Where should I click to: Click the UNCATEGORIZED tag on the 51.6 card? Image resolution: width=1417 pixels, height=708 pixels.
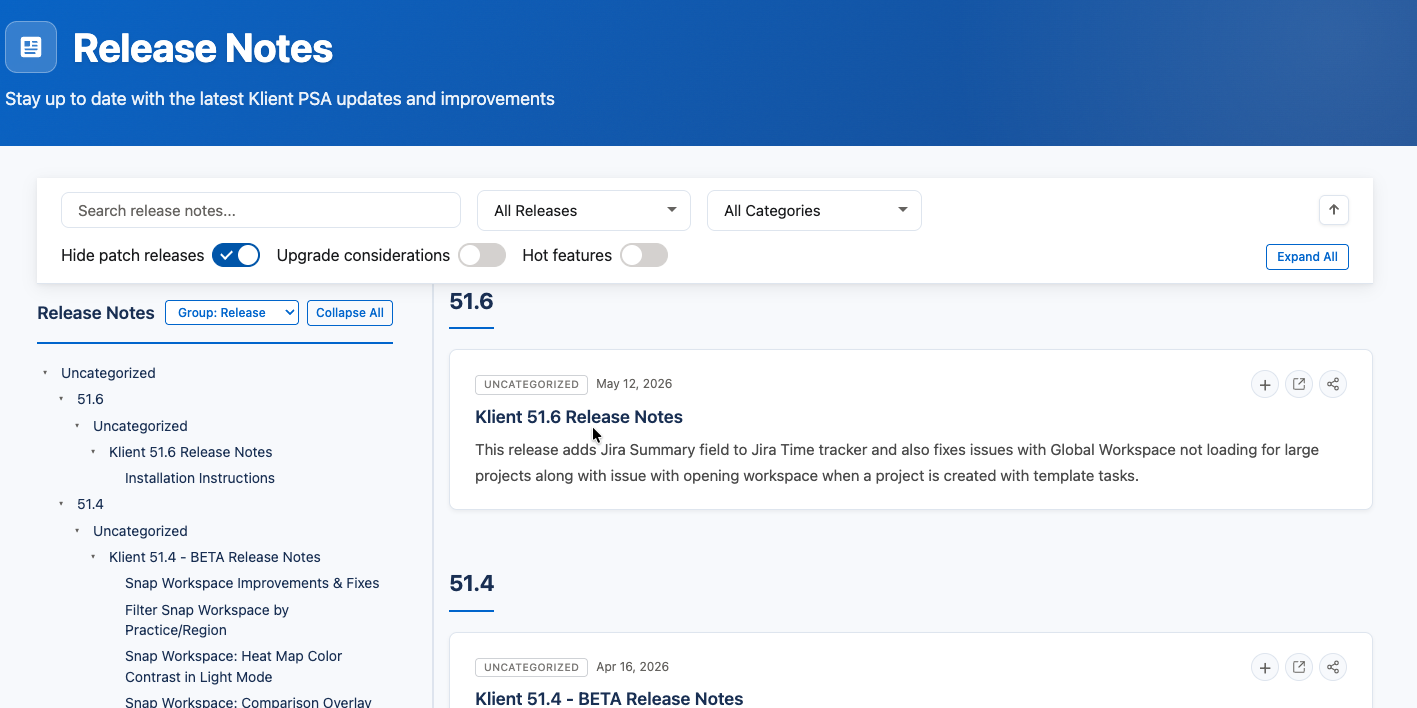tap(531, 384)
